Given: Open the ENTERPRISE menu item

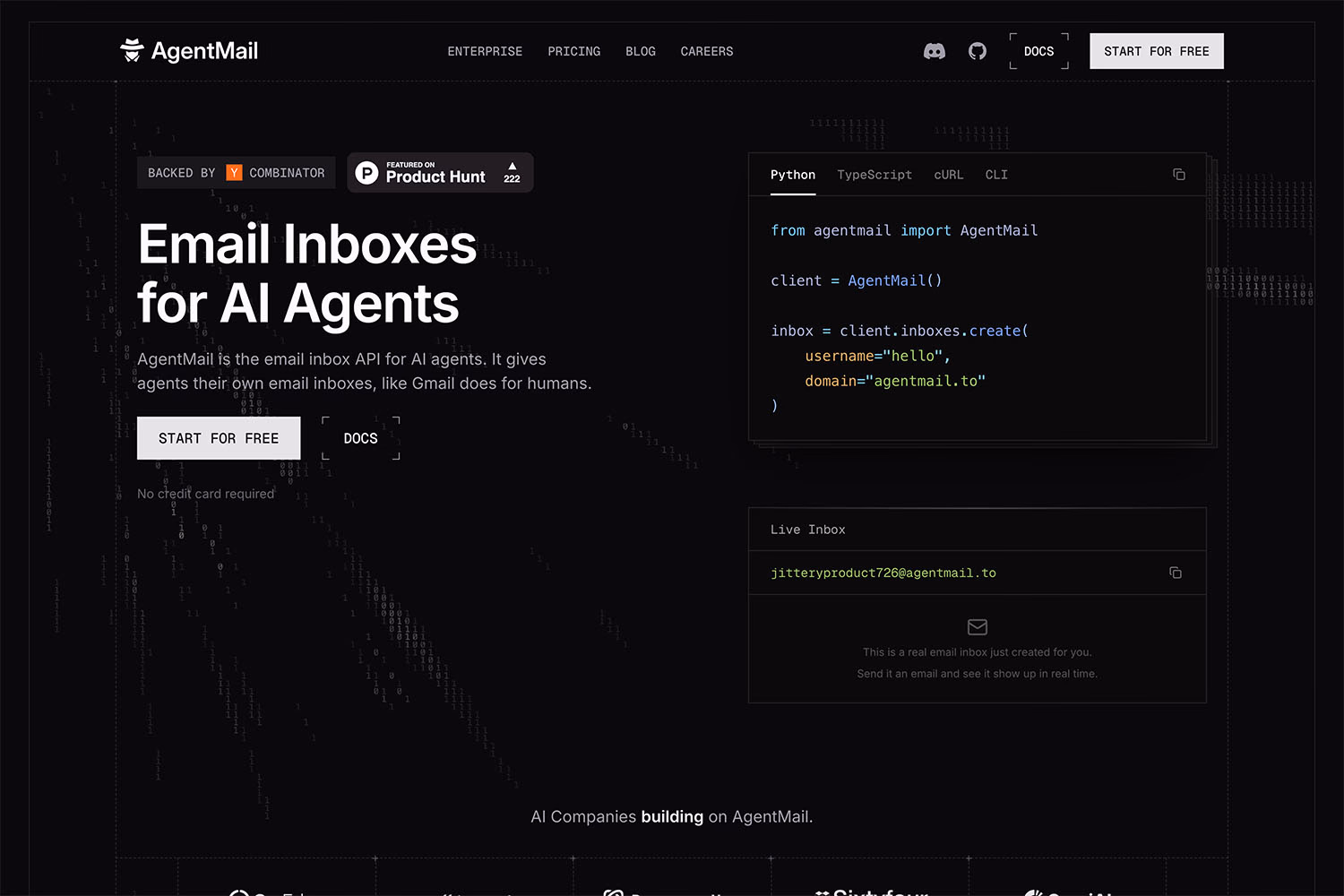Looking at the screenshot, I should click(x=485, y=51).
